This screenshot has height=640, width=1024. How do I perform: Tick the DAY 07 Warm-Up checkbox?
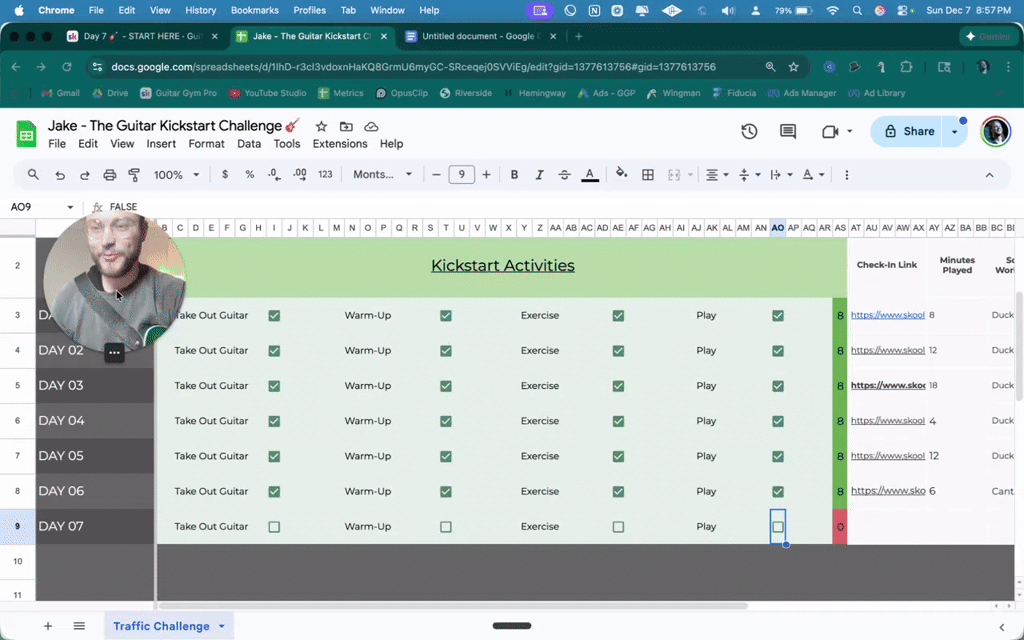446,526
